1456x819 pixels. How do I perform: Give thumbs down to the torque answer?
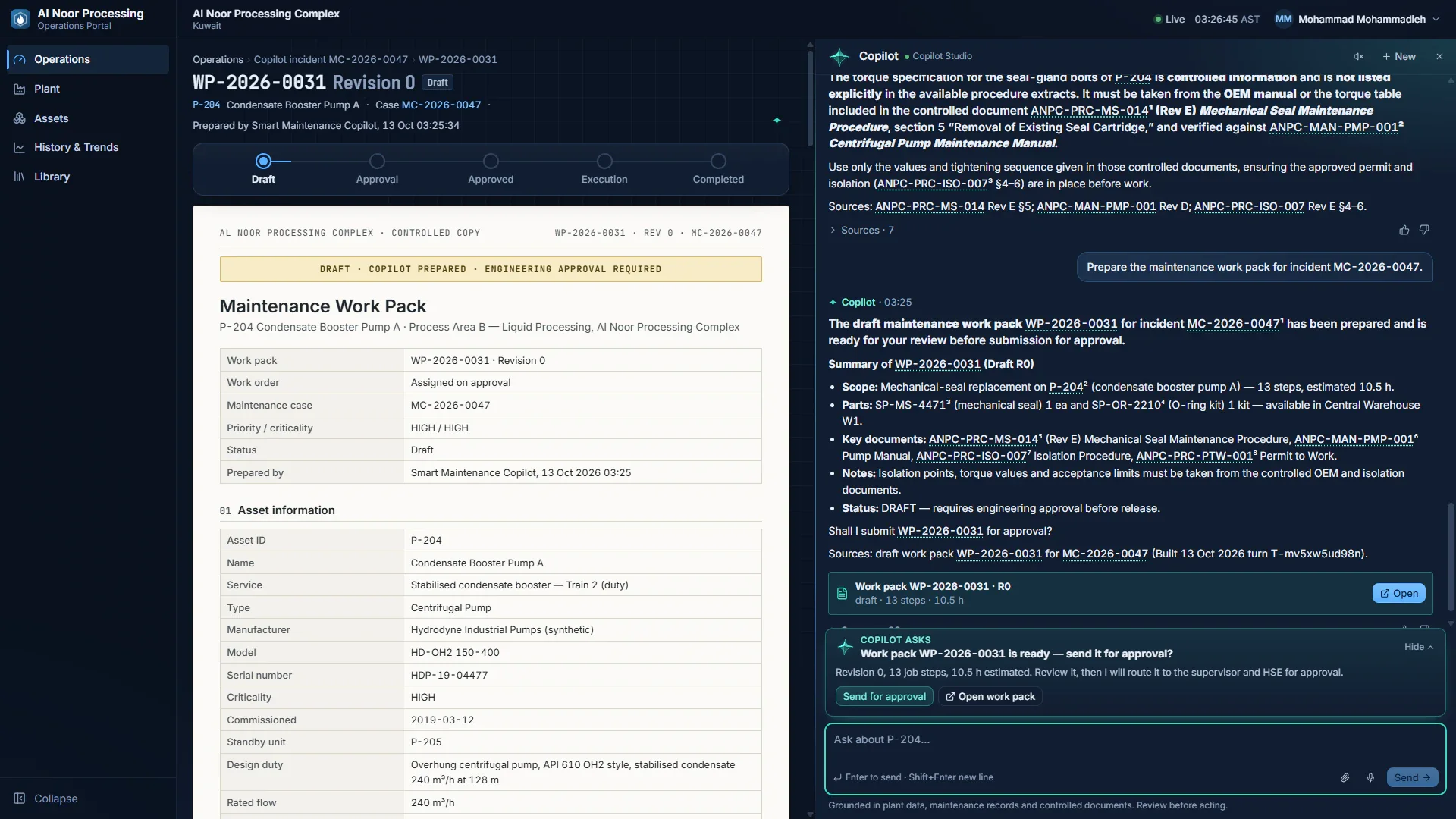[x=1424, y=230]
